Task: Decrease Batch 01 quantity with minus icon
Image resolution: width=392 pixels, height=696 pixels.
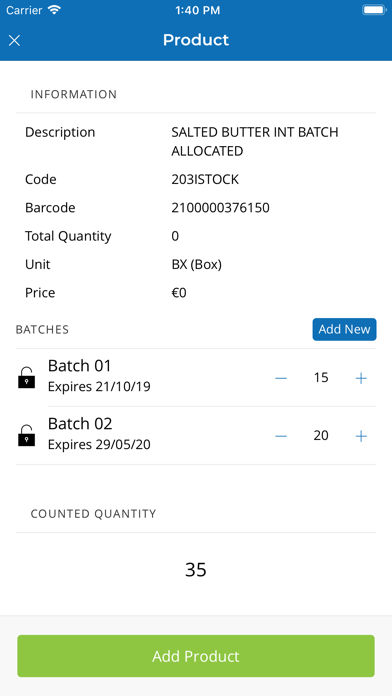Action: click(x=281, y=378)
